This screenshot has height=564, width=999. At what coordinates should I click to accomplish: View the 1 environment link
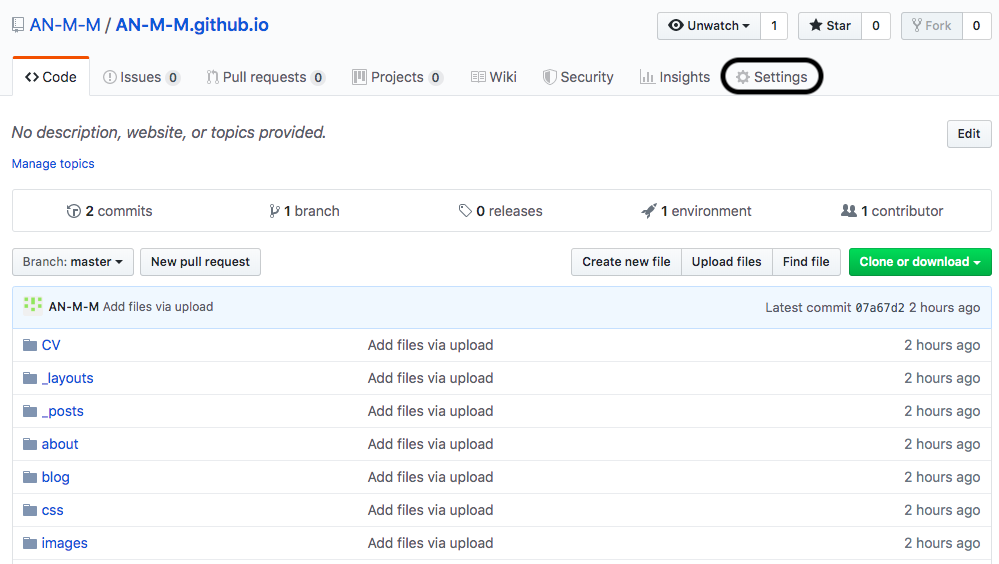tap(696, 211)
